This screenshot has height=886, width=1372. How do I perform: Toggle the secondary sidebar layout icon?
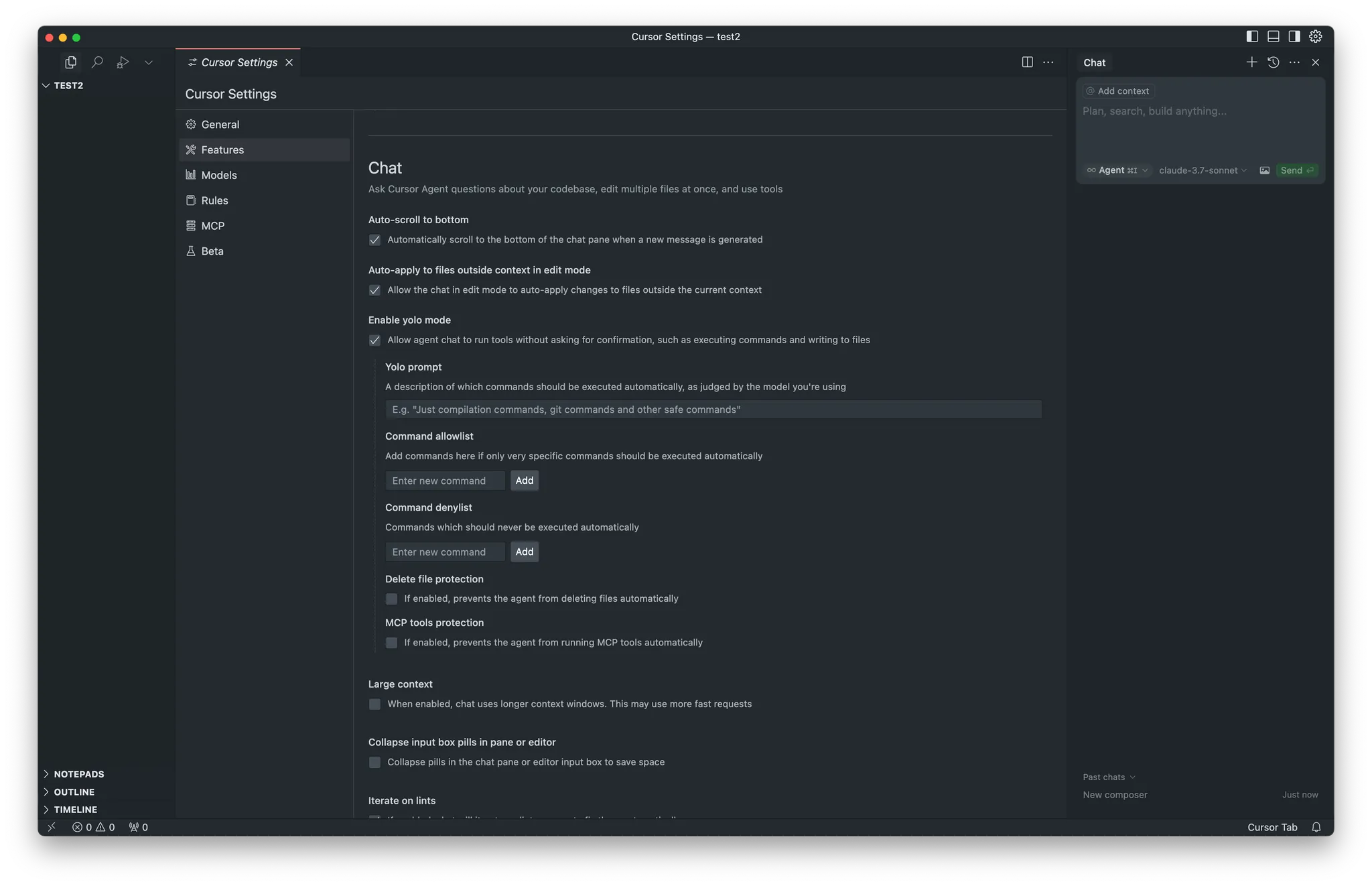point(1294,37)
